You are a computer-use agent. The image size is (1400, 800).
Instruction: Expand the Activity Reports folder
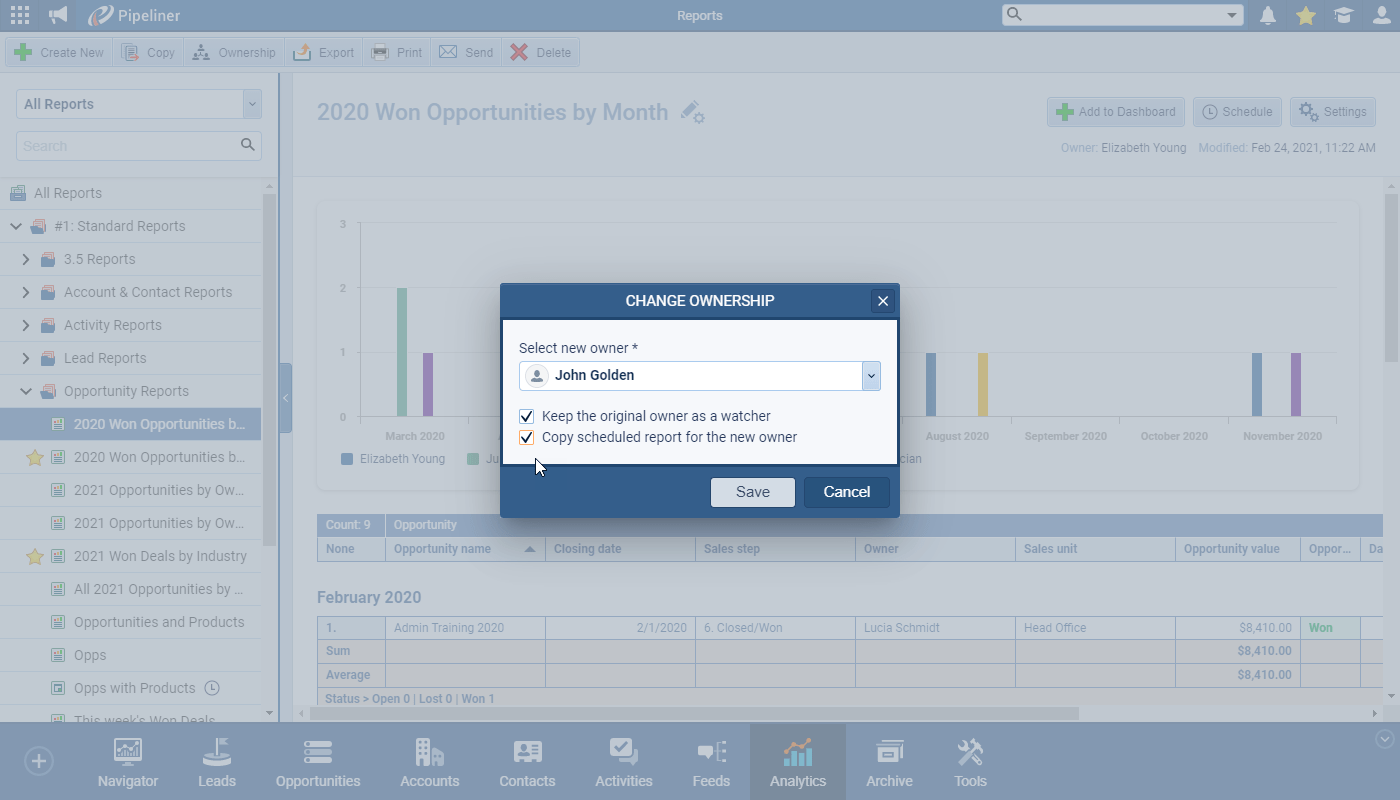[27, 325]
